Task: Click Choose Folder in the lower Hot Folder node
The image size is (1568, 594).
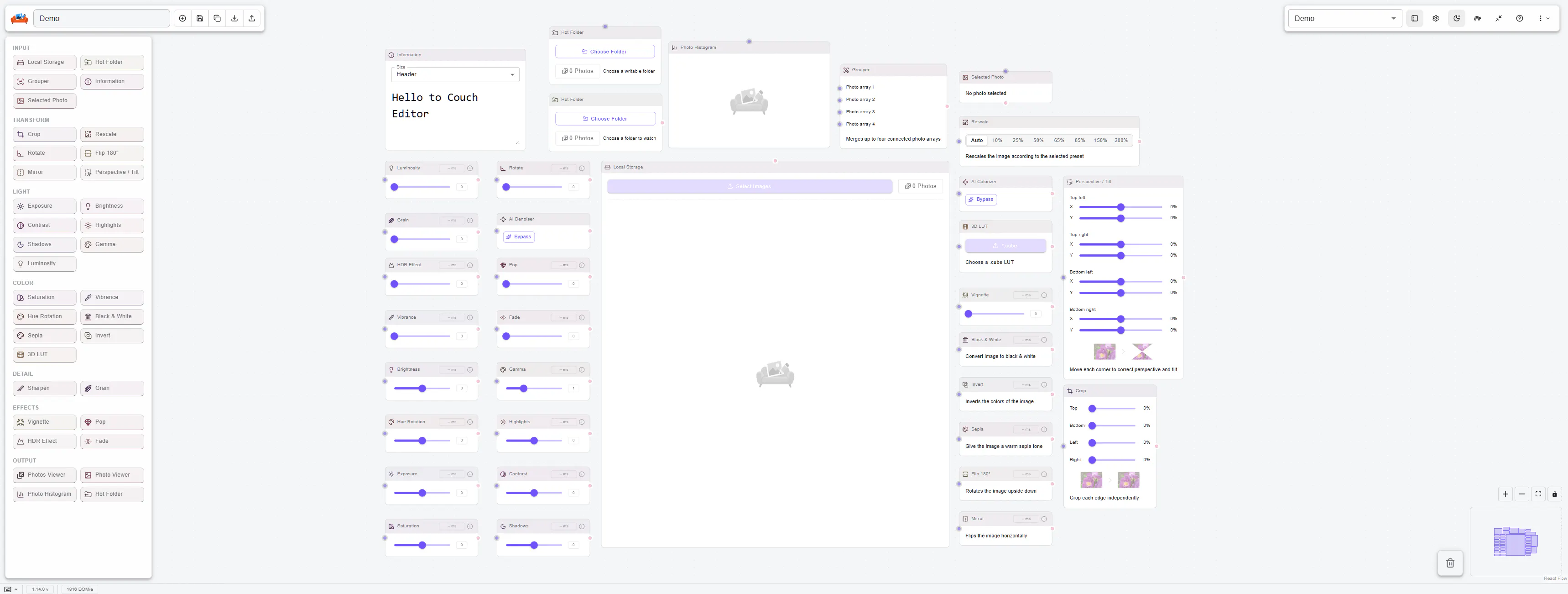Action: pyautogui.click(x=606, y=119)
